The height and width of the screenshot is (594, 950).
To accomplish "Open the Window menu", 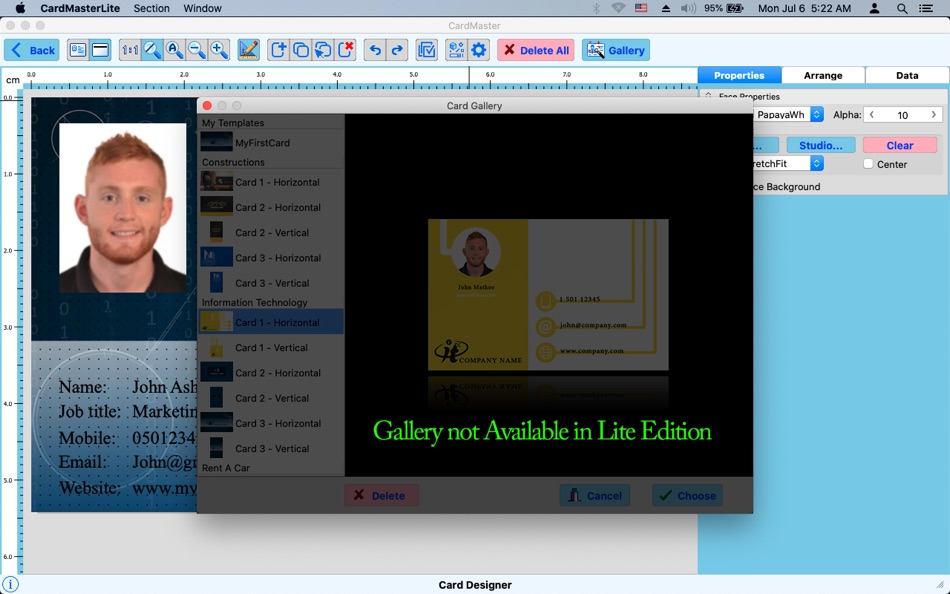I will (202, 8).
